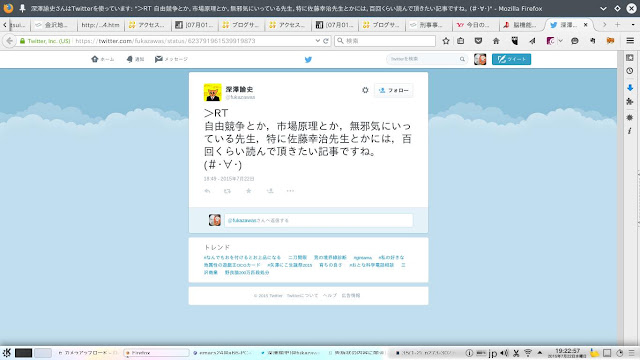The height and width of the screenshot is (360, 640).
Task: Click the paper-plane send icon in the toolbar
Action: [x=532, y=41]
